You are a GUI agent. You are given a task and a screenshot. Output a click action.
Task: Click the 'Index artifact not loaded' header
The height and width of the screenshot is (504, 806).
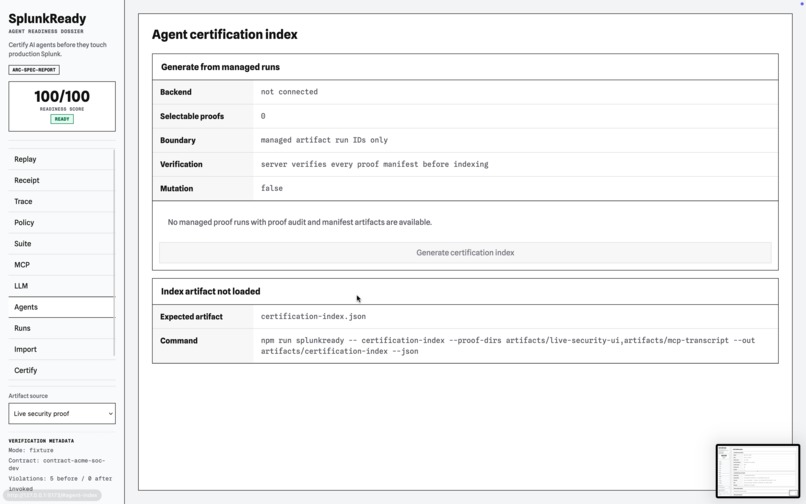click(x=211, y=291)
